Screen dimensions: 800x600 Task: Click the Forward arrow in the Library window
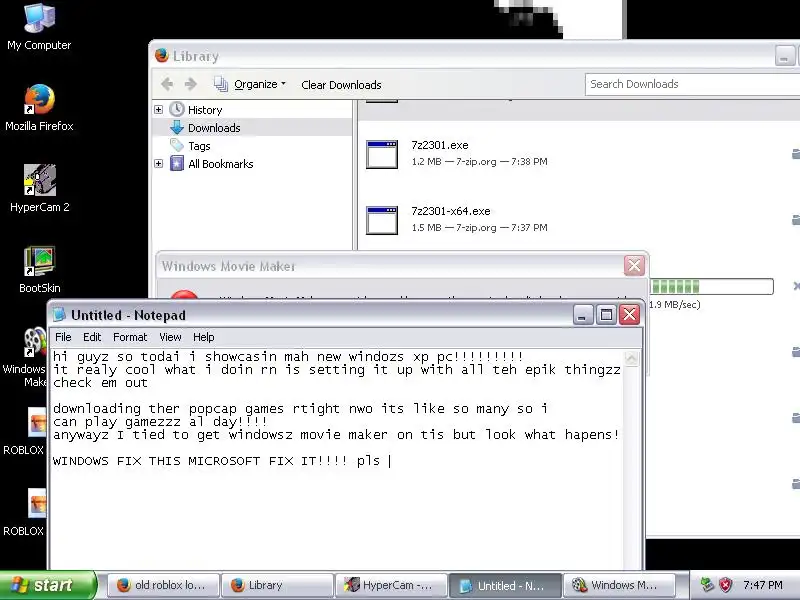pyautogui.click(x=190, y=84)
